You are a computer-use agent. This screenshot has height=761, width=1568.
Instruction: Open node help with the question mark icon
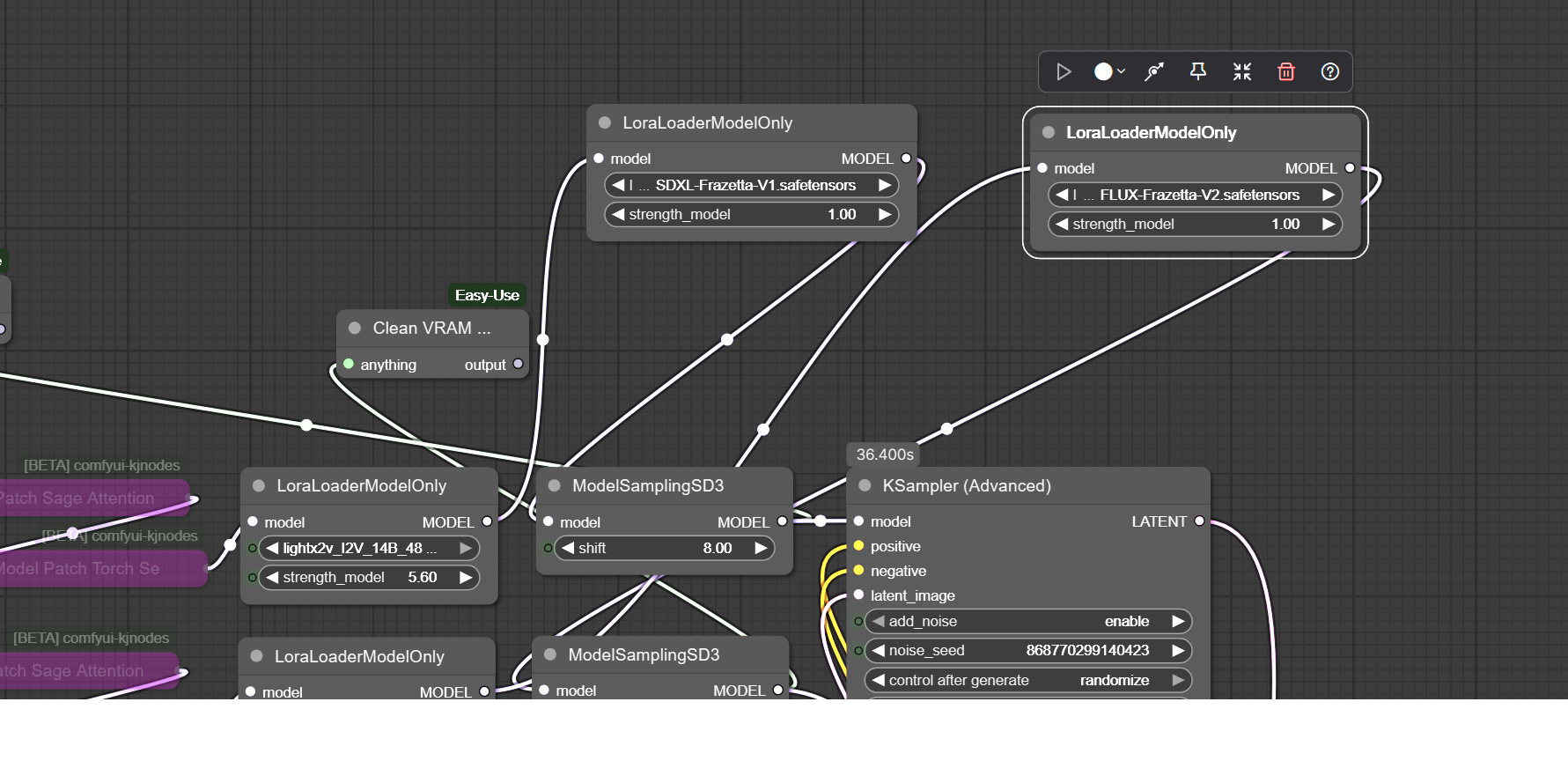1330,71
